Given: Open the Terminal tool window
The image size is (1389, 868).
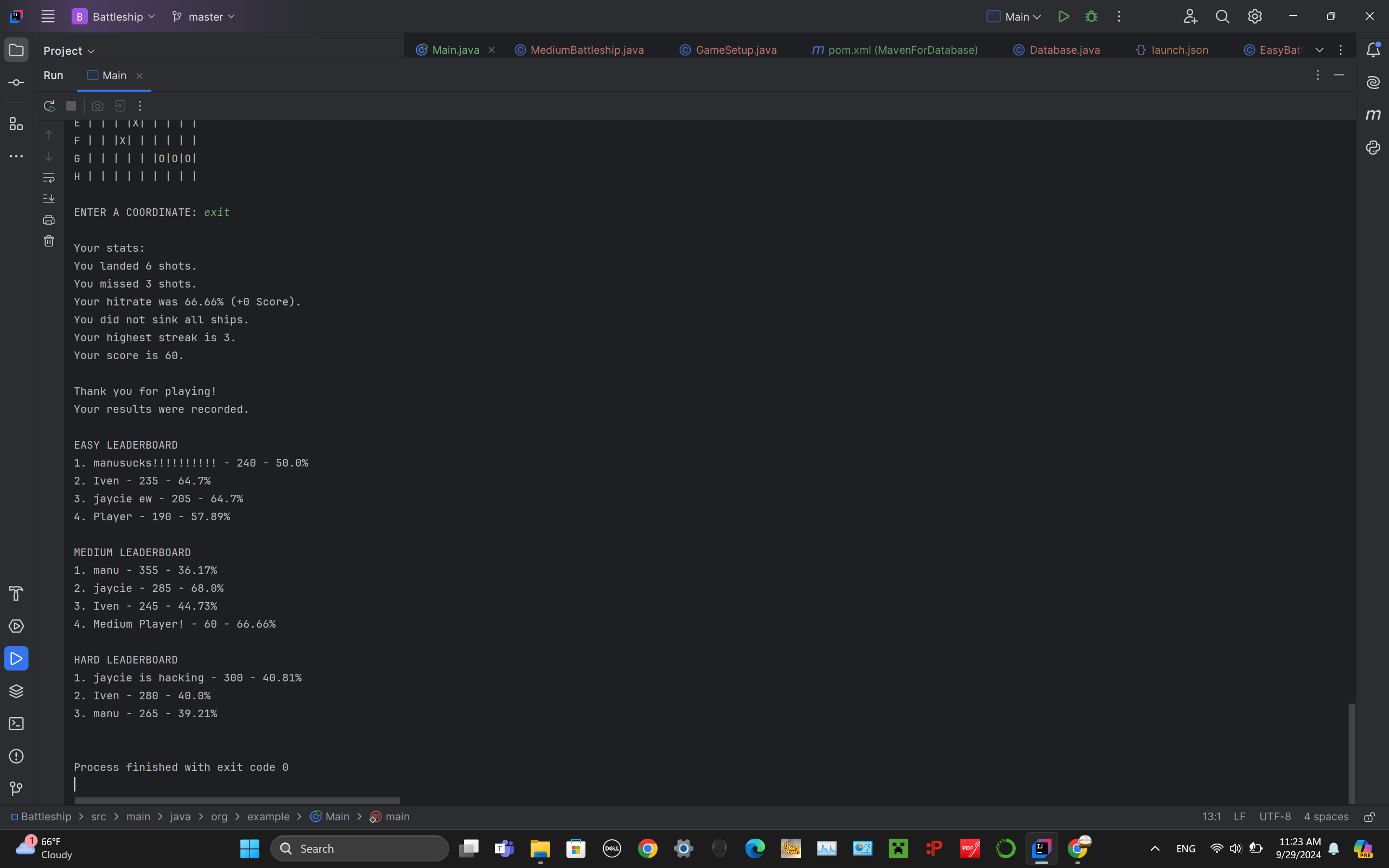Looking at the screenshot, I should pyautogui.click(x=16, y=723).
